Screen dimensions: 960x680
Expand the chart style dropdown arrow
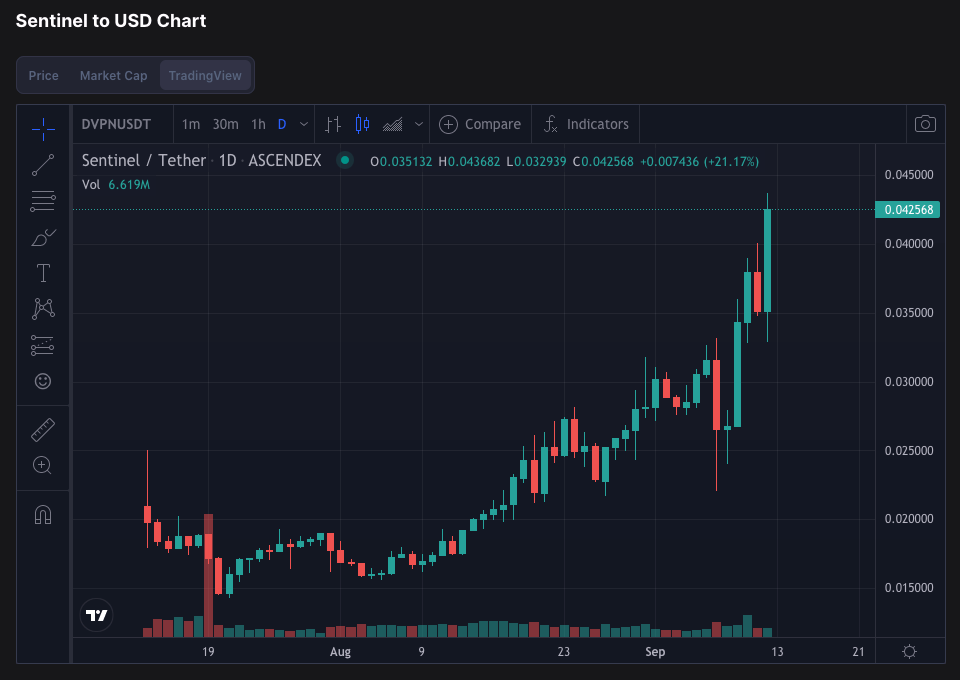point(419,124)
